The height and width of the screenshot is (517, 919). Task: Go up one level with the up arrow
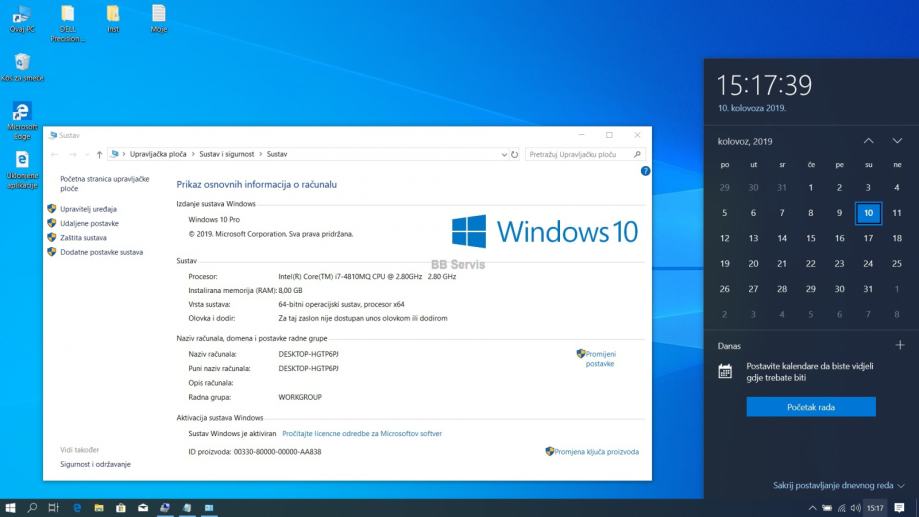click(x=99, y=154)
